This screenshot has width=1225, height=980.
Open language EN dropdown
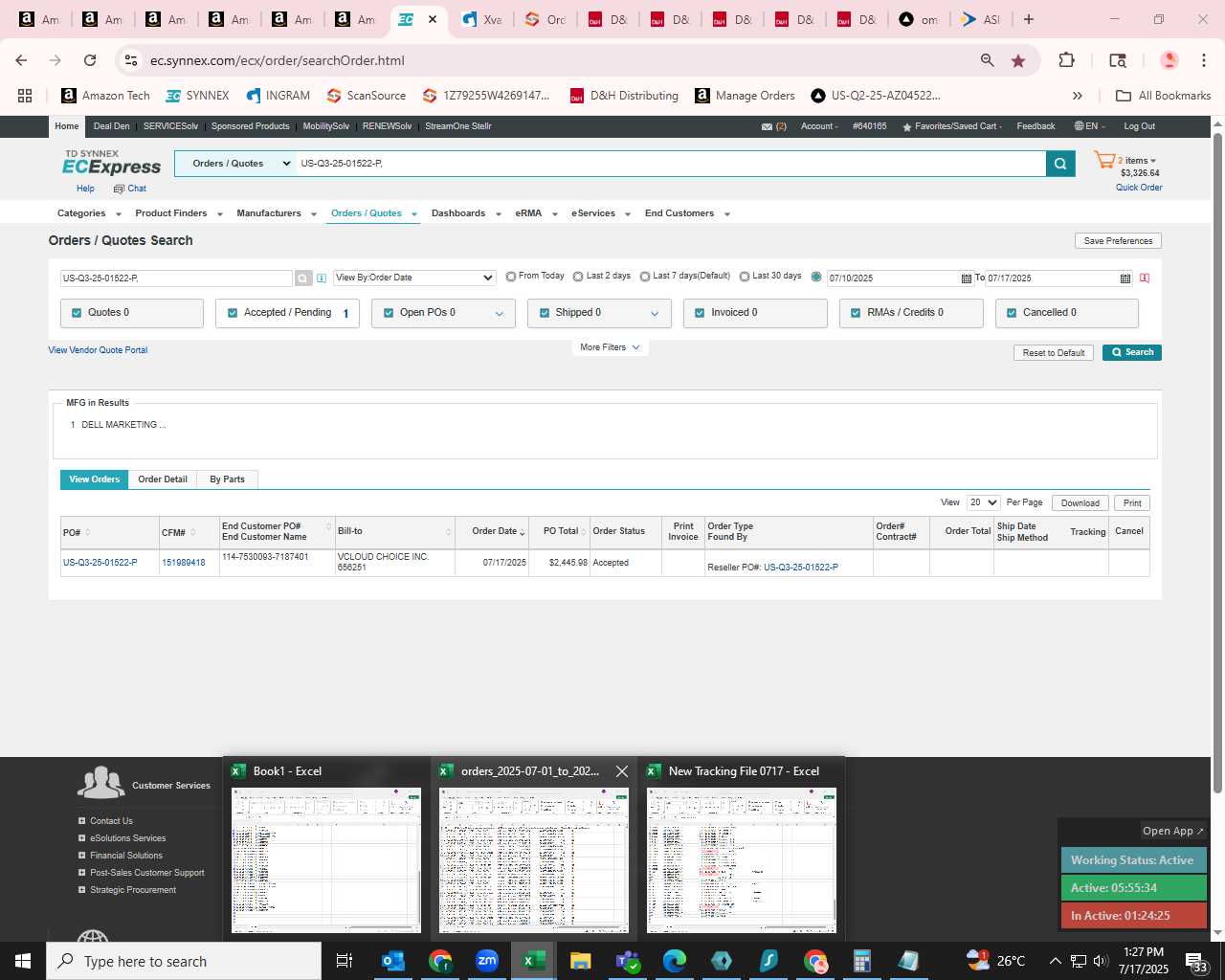(x=1090, y=126)
